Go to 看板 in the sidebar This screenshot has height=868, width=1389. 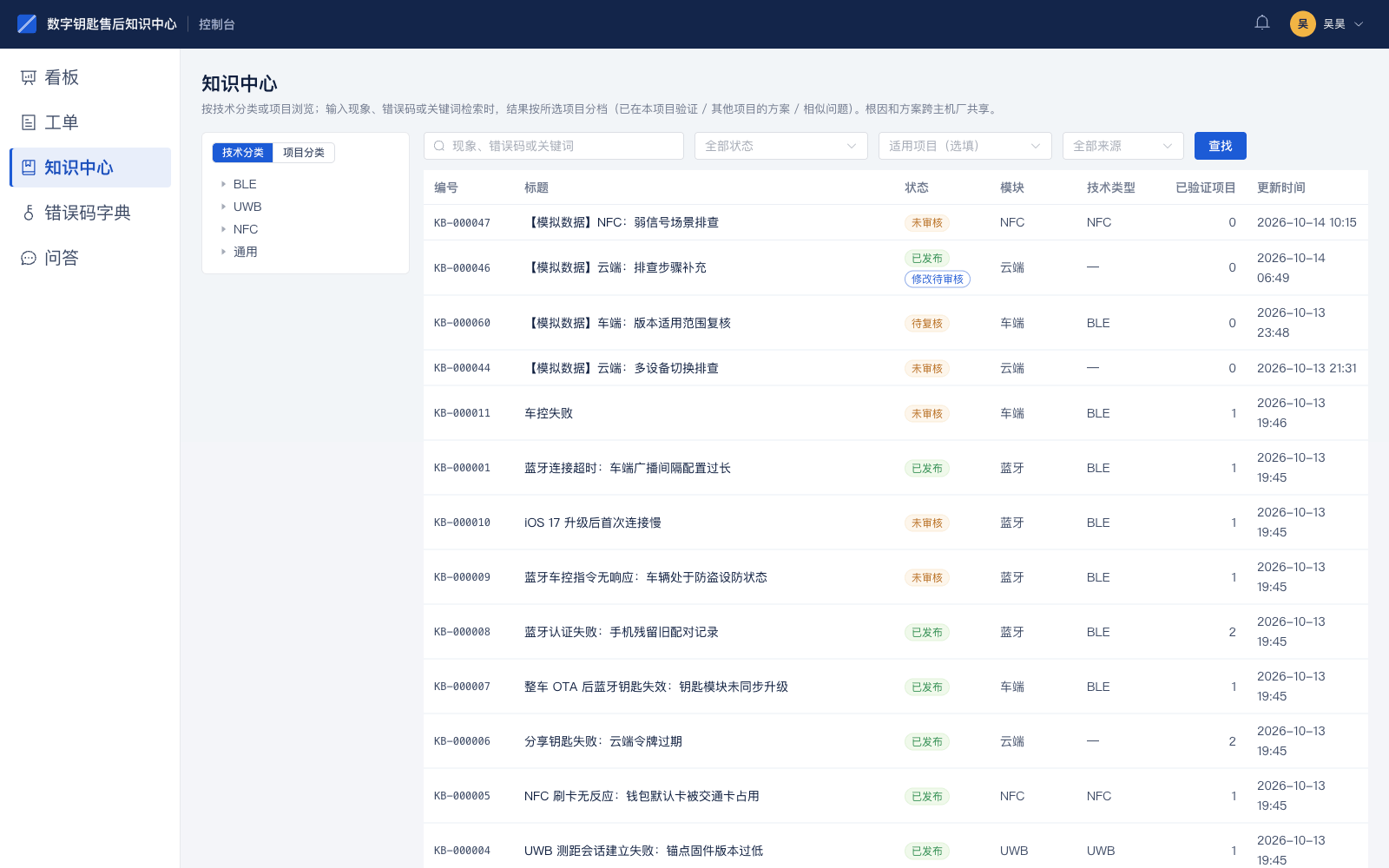pyautogui.click(x=90, y=78)
